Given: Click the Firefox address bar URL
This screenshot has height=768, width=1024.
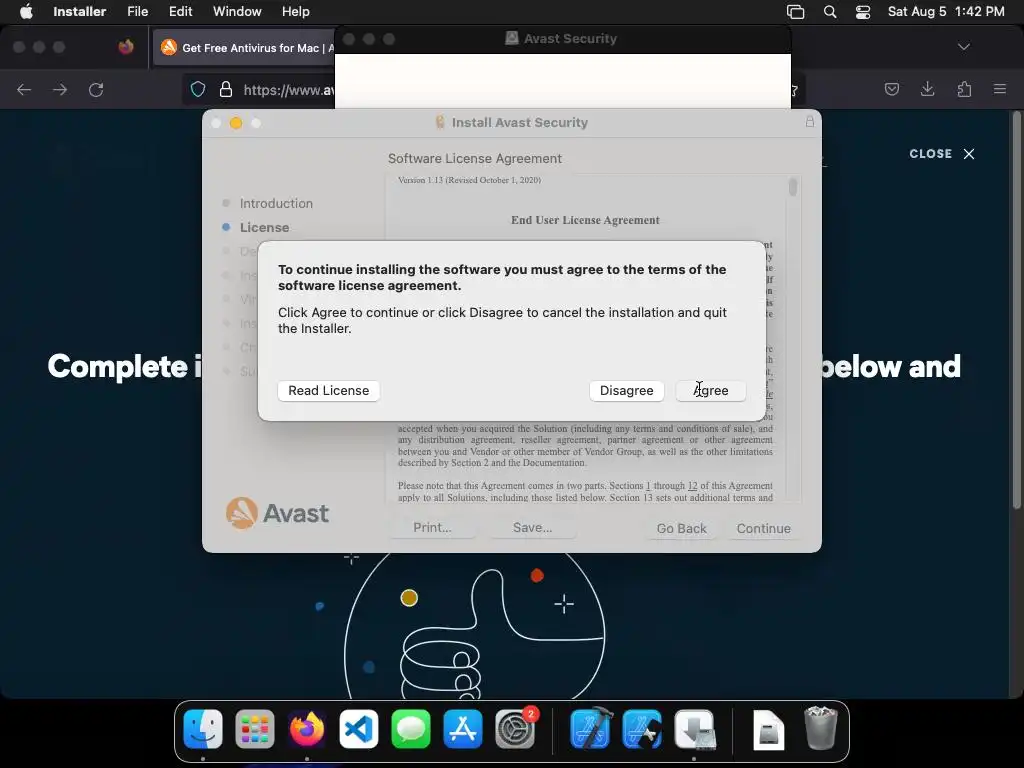Looking at the screenshot, I should [x=289, y=90].
